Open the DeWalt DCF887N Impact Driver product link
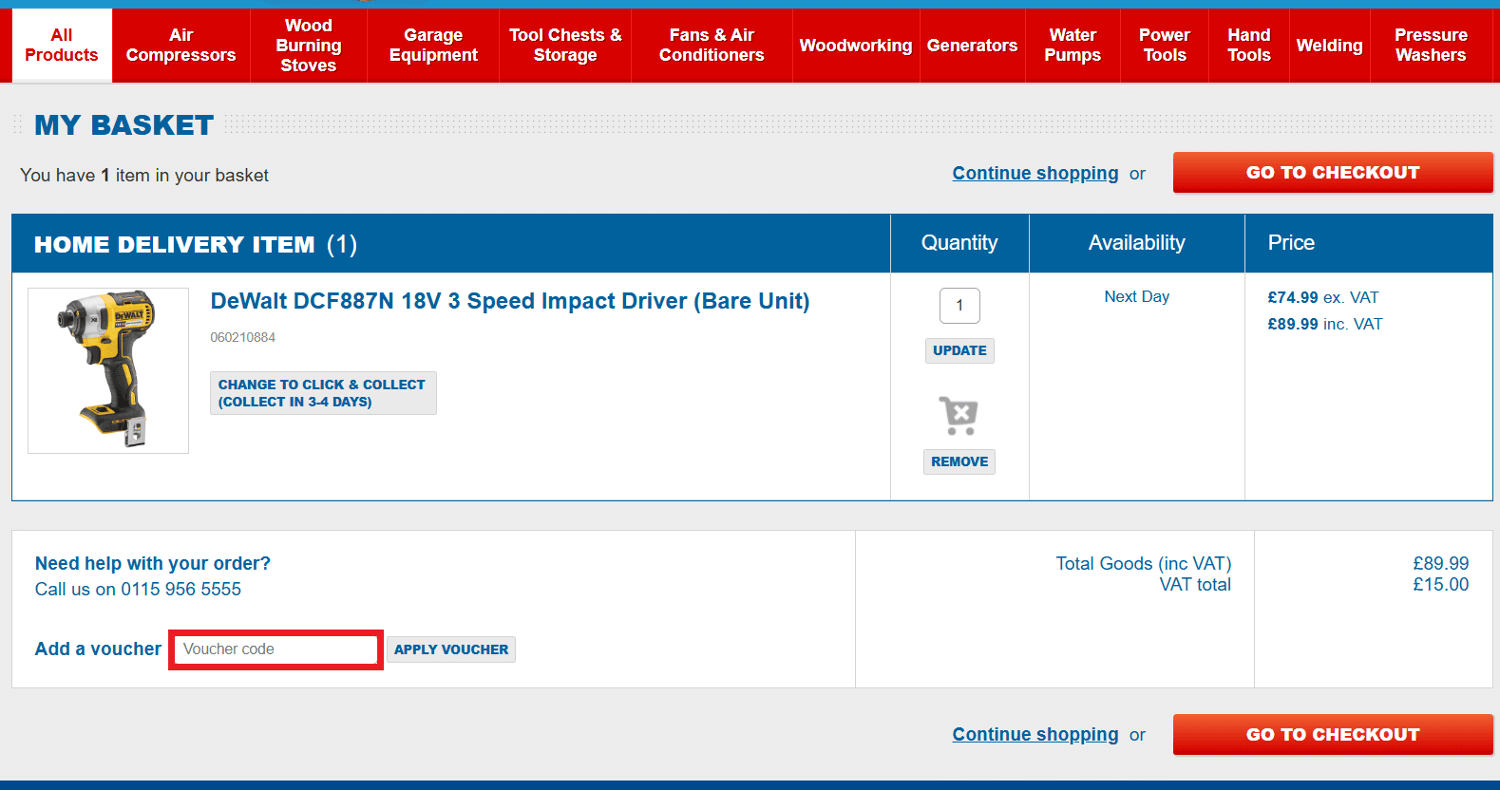1500x790 pixels. 510,301
